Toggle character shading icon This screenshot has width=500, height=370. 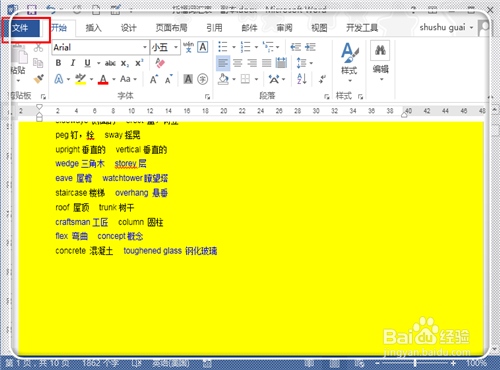(x=188, y=79)
